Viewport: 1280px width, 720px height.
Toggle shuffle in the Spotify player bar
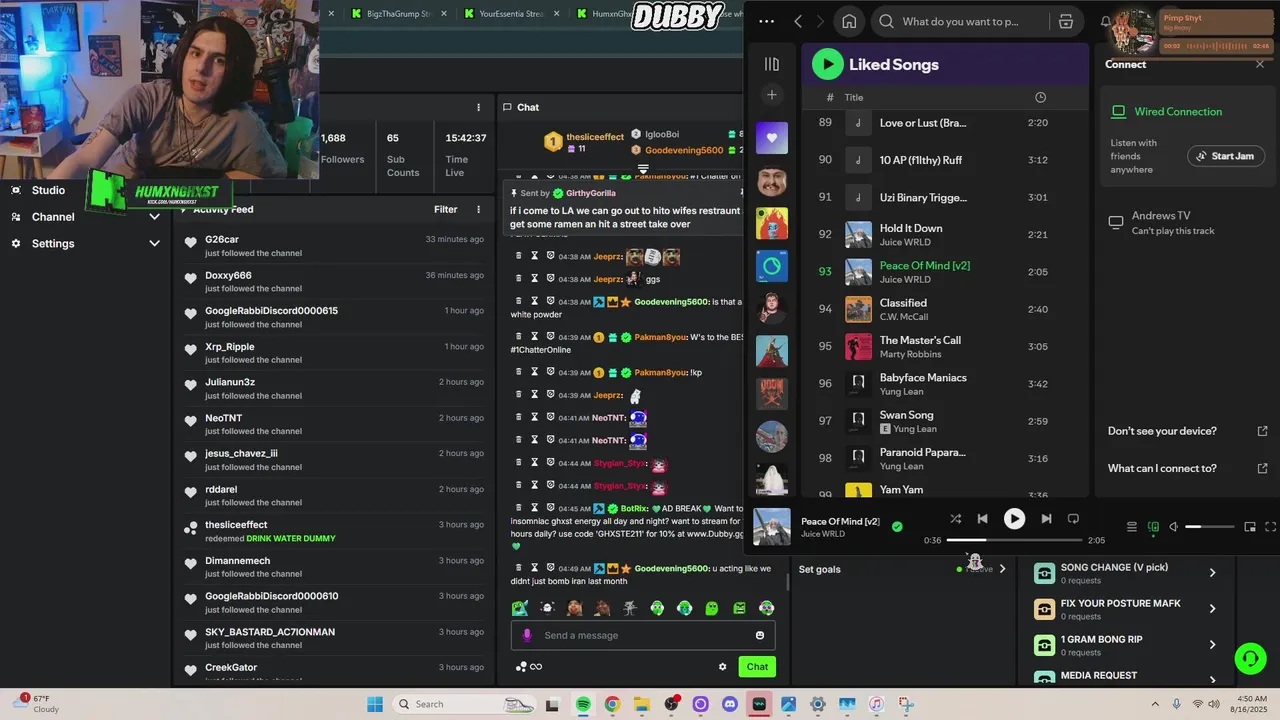click(955, 519)
